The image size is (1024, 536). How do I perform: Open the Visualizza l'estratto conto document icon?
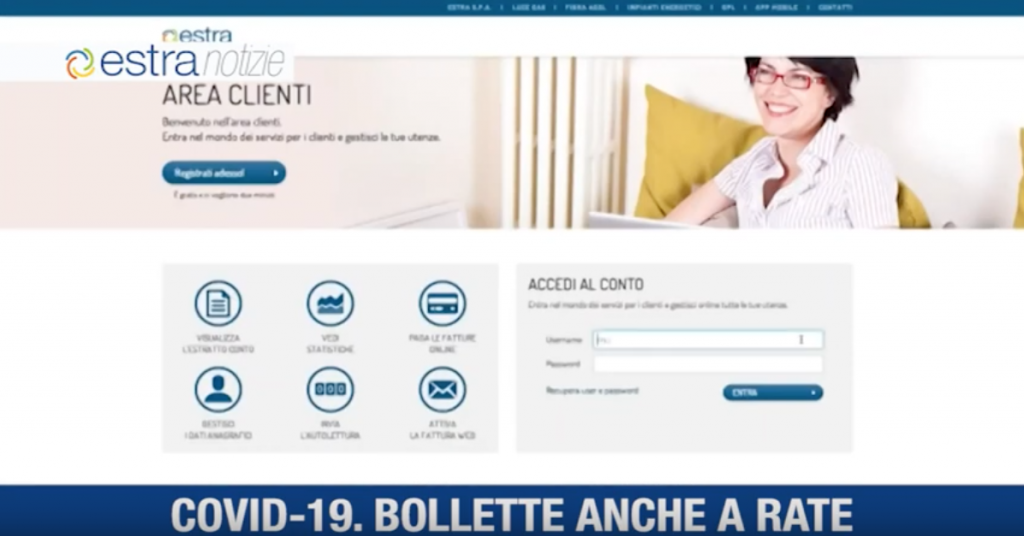pos(218,304)
